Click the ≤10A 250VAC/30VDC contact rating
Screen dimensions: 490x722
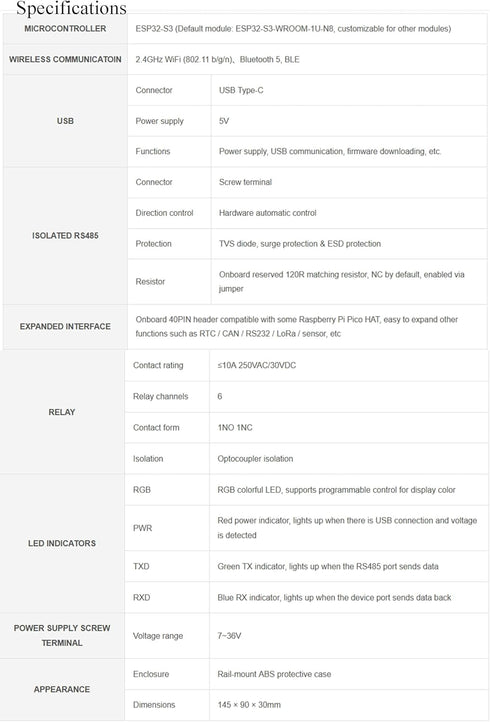click(257, 366)
